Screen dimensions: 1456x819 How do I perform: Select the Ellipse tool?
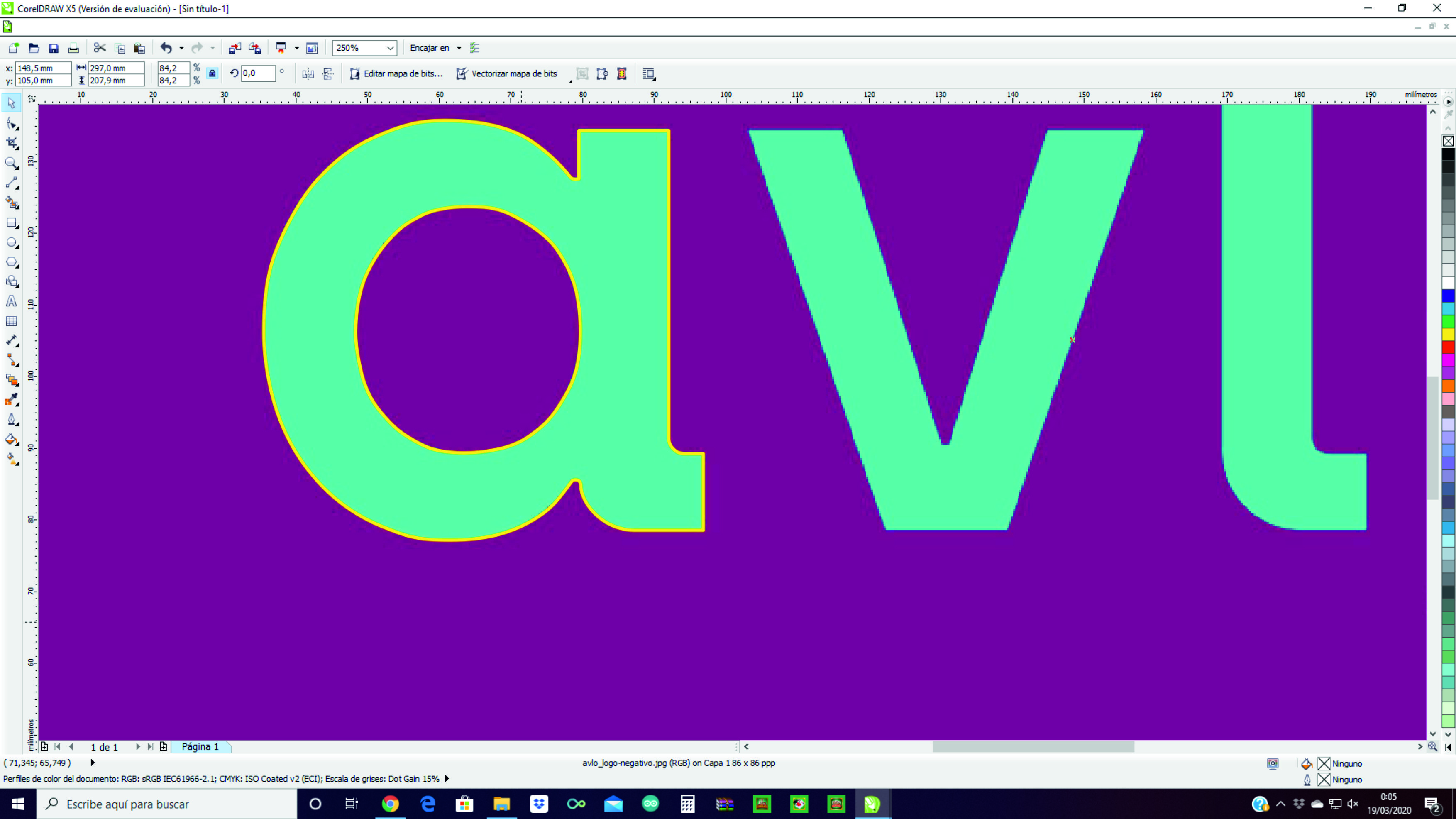tap(11, 242)
